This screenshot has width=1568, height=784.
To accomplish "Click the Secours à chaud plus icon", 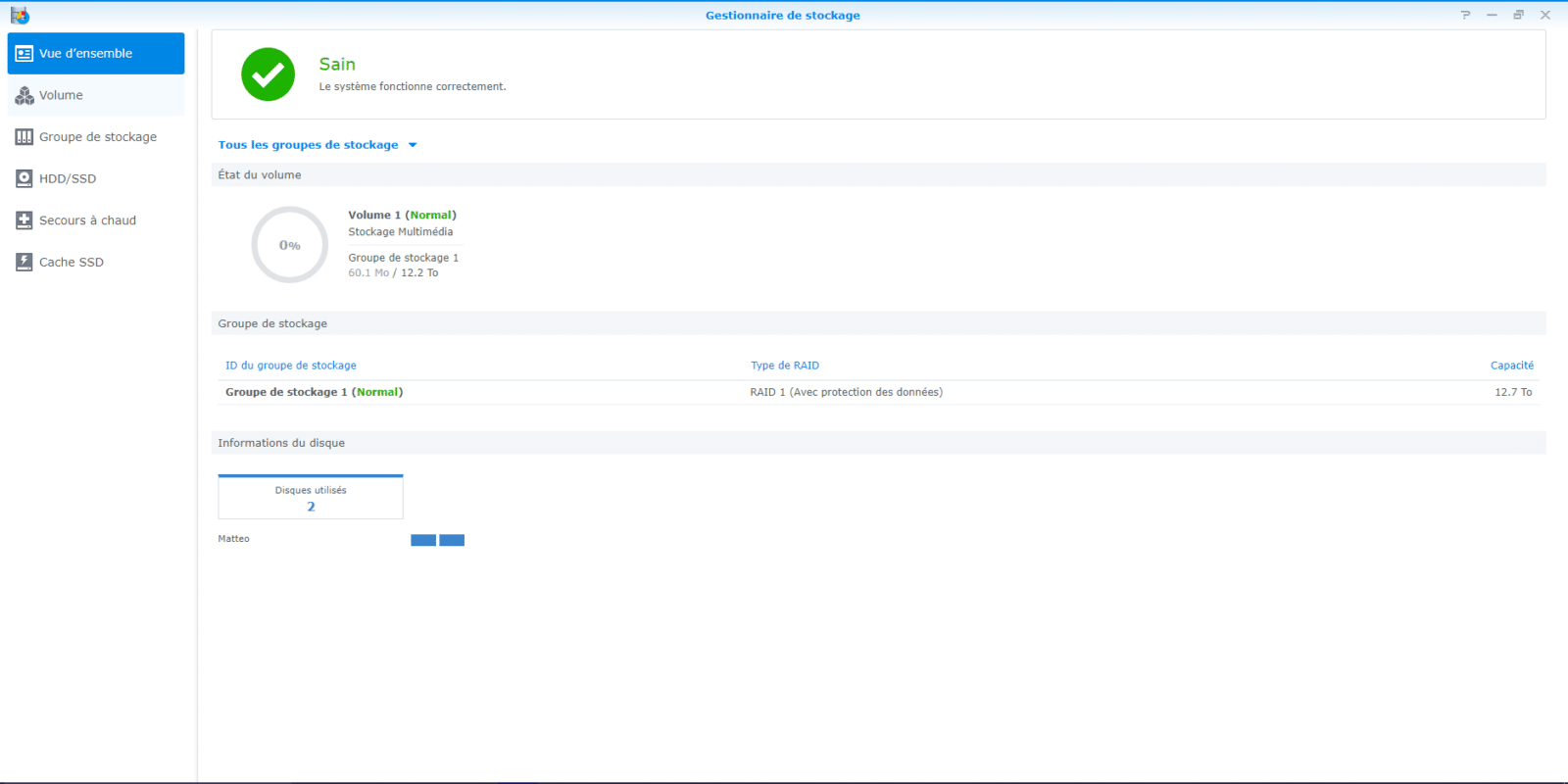I will [x=24, y=220].
